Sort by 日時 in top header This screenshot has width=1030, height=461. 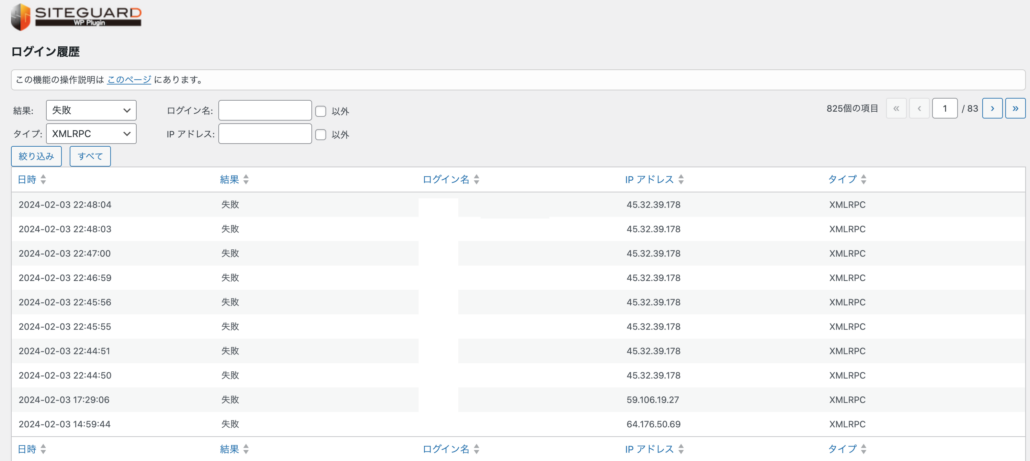point(28,179)
